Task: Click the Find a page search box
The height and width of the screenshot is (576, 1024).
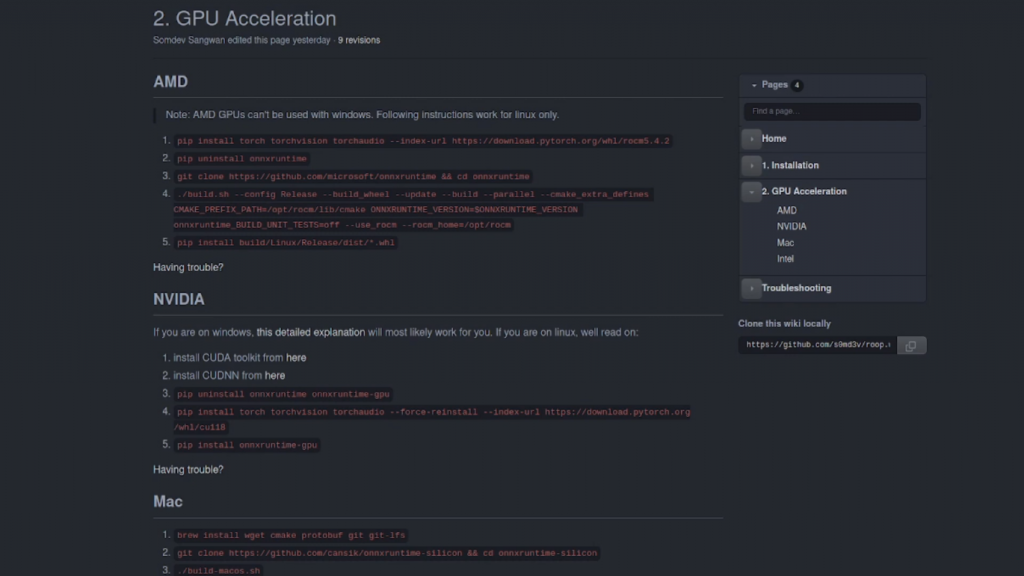Action: click(832, 111)
